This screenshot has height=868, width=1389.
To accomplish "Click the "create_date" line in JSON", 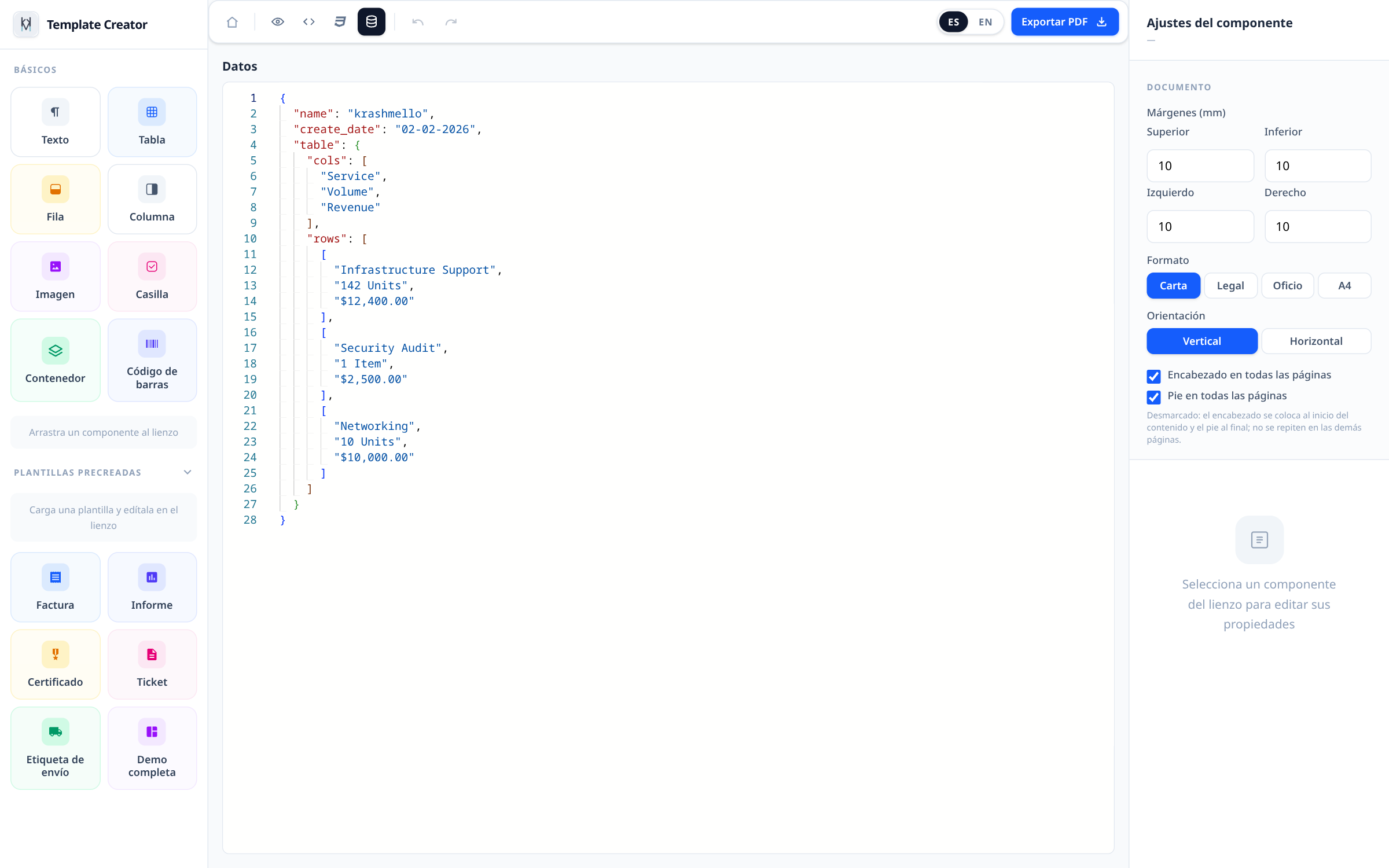I will (x=388, y=129).
